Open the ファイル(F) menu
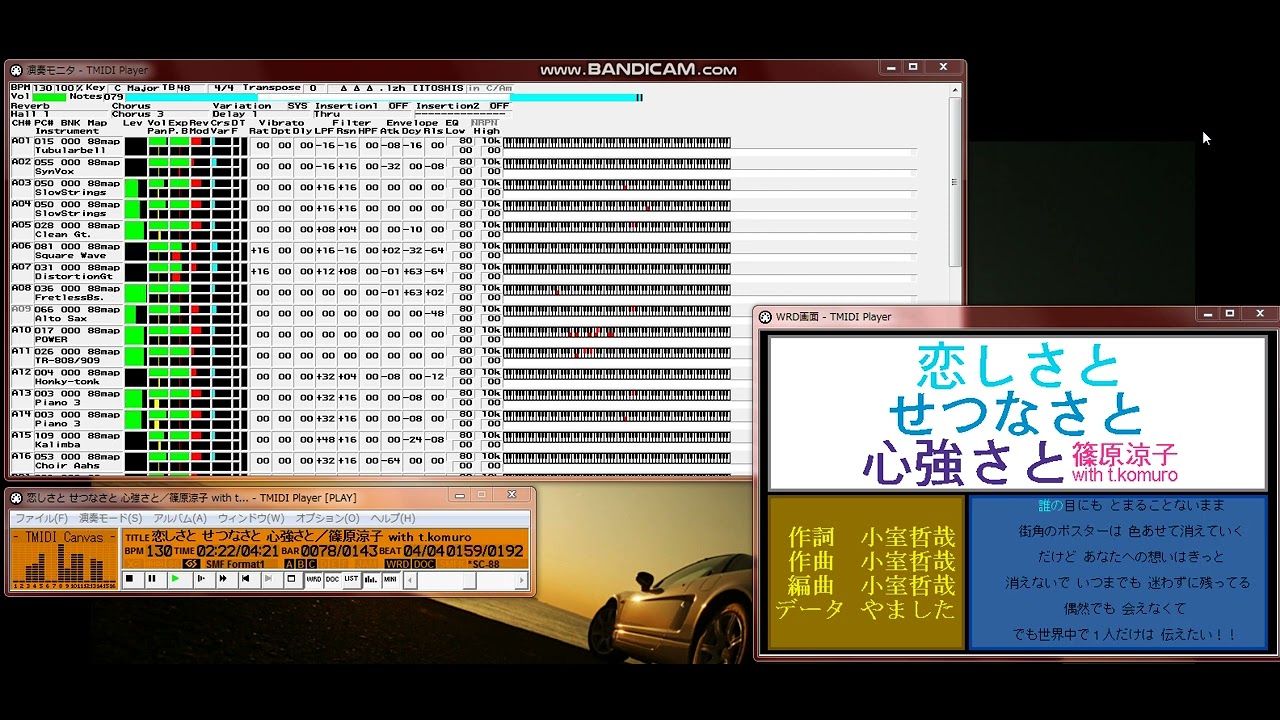 [x=41, y=518]
